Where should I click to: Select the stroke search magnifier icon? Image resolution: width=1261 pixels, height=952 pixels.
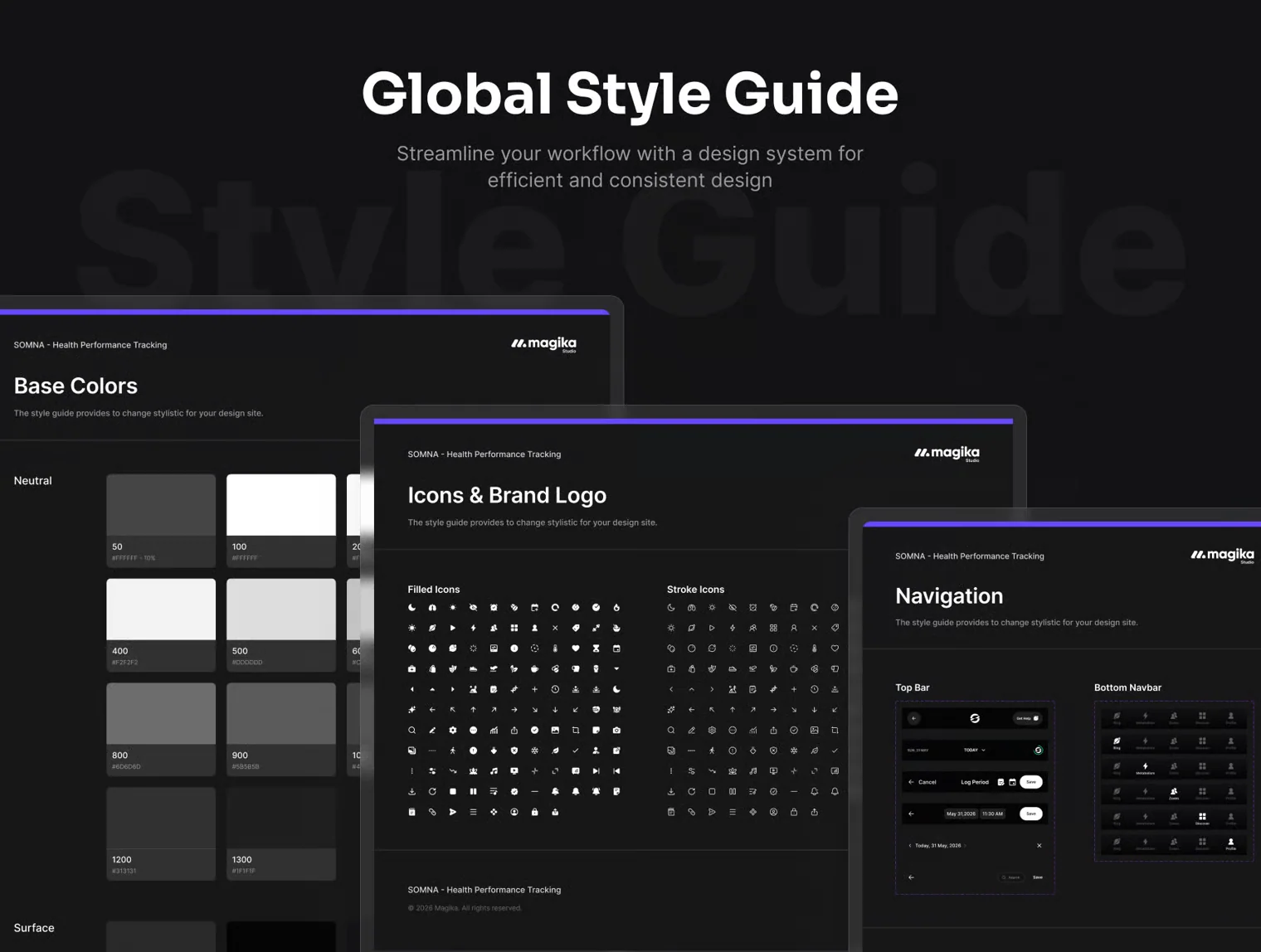(671, 731)
